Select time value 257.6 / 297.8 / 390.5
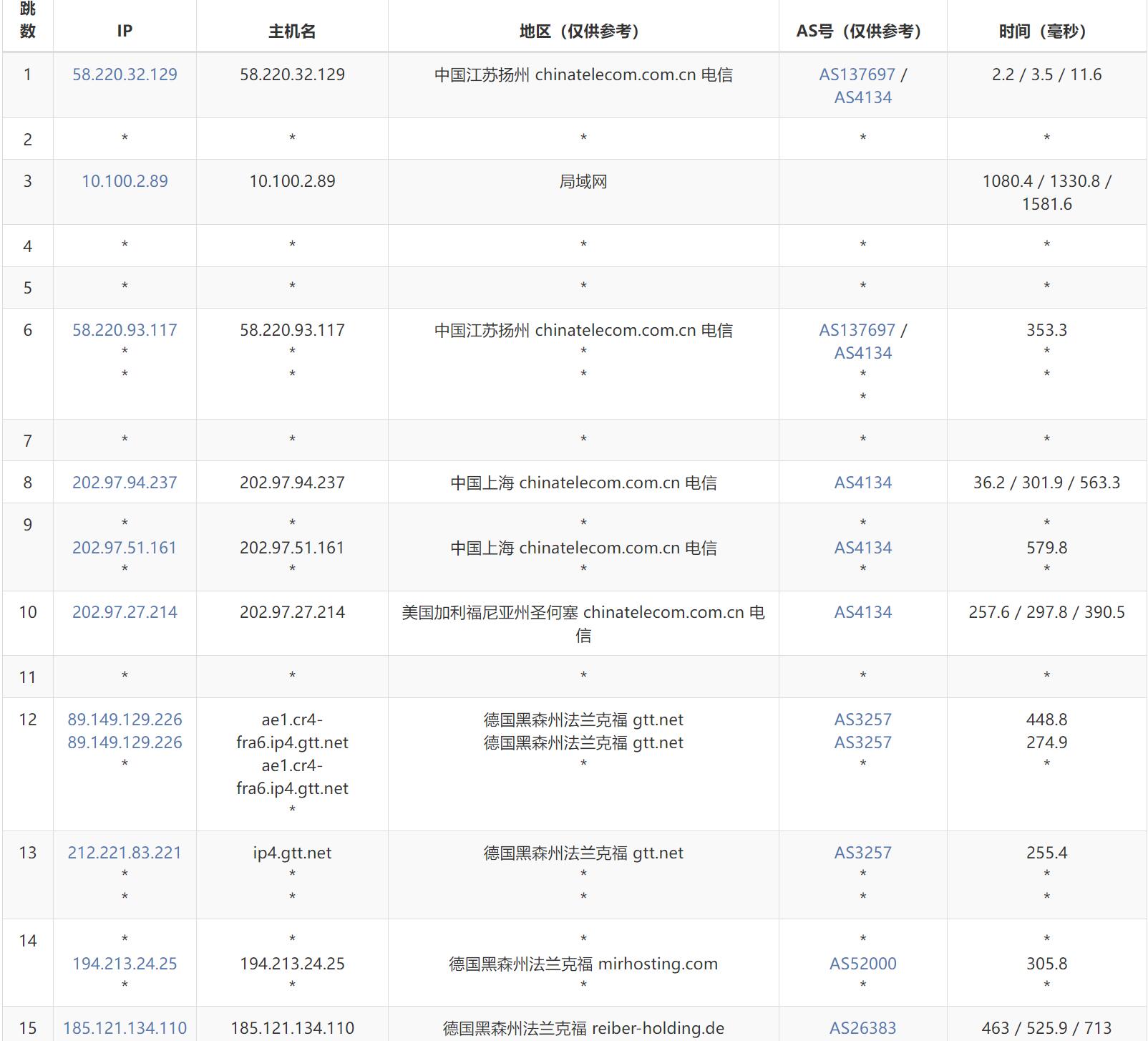 click(1047, 612)
